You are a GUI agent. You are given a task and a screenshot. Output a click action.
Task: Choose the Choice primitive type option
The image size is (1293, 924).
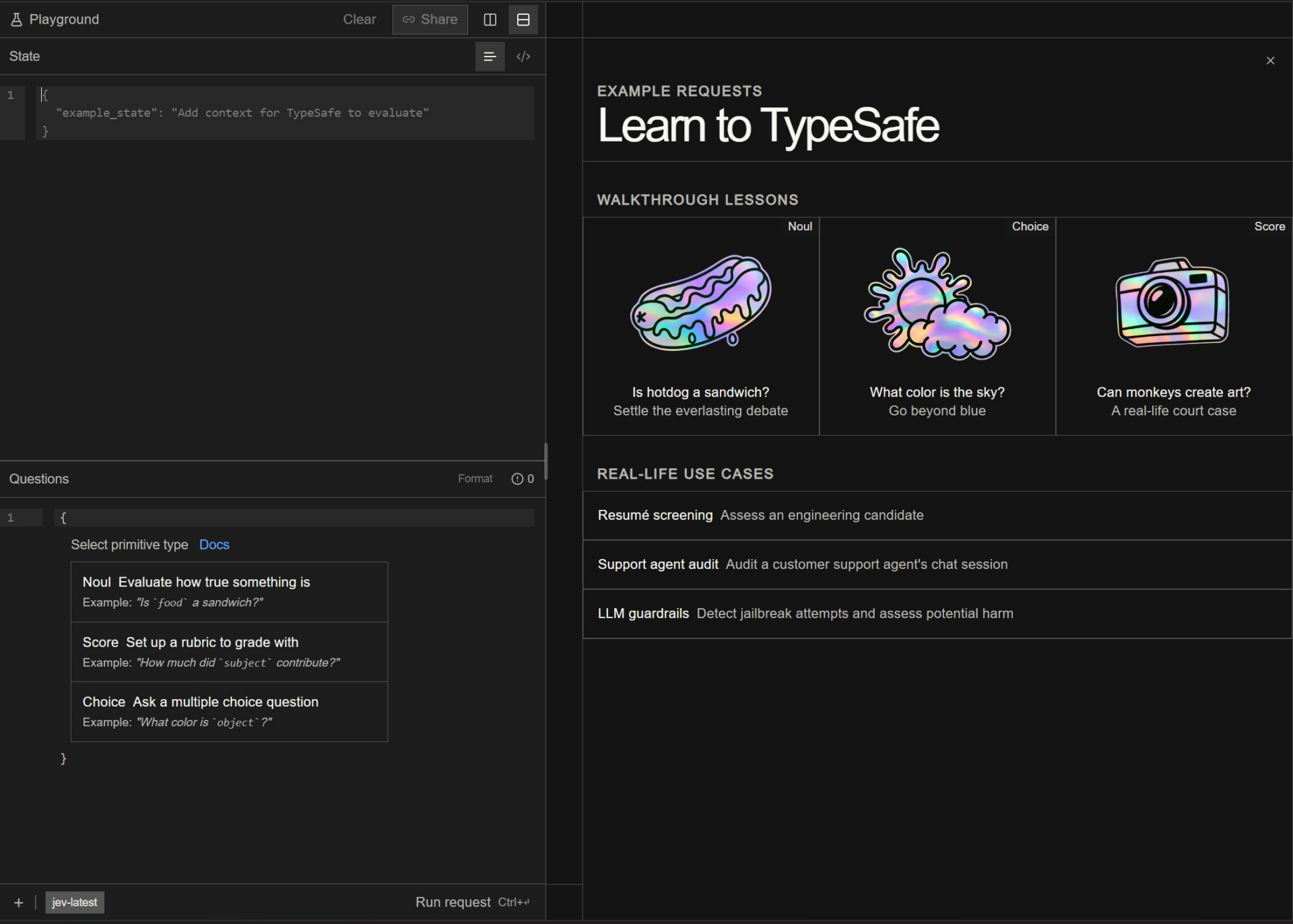click(x=229, y=712)
